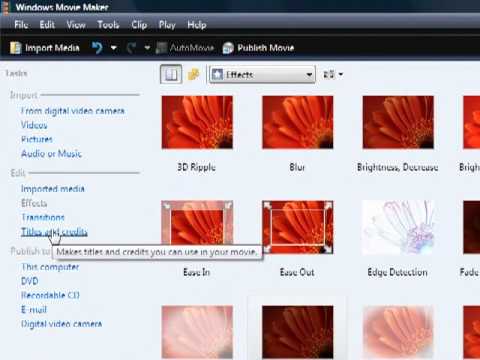Click the 'Blur' effect label
Viewport: 480px width, 360px height.
point(297,167)
